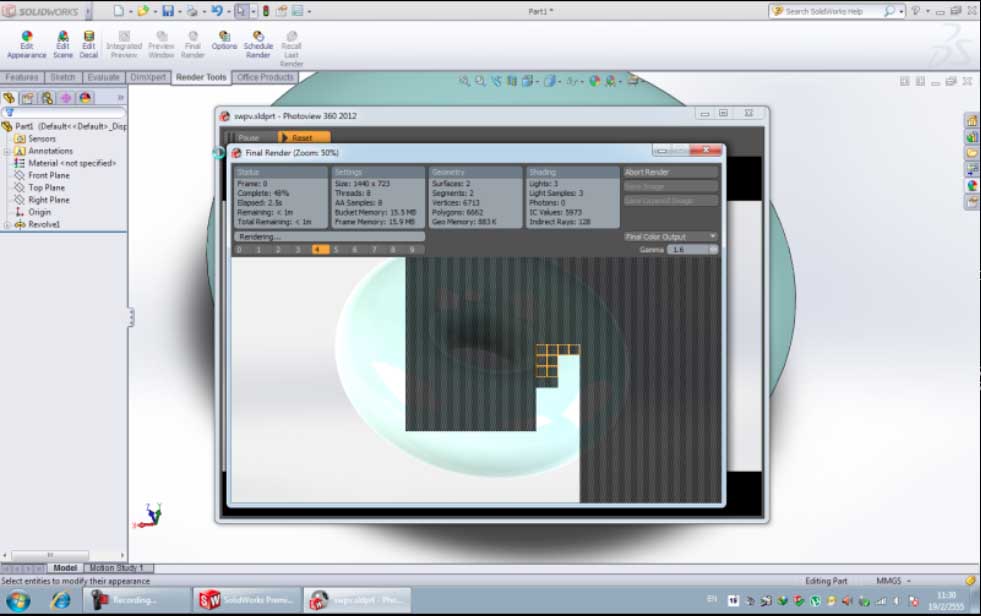This screenshot has width=981, height=616.
Task: Open the Preview Window tool
Action: click(x=161, y=45)
